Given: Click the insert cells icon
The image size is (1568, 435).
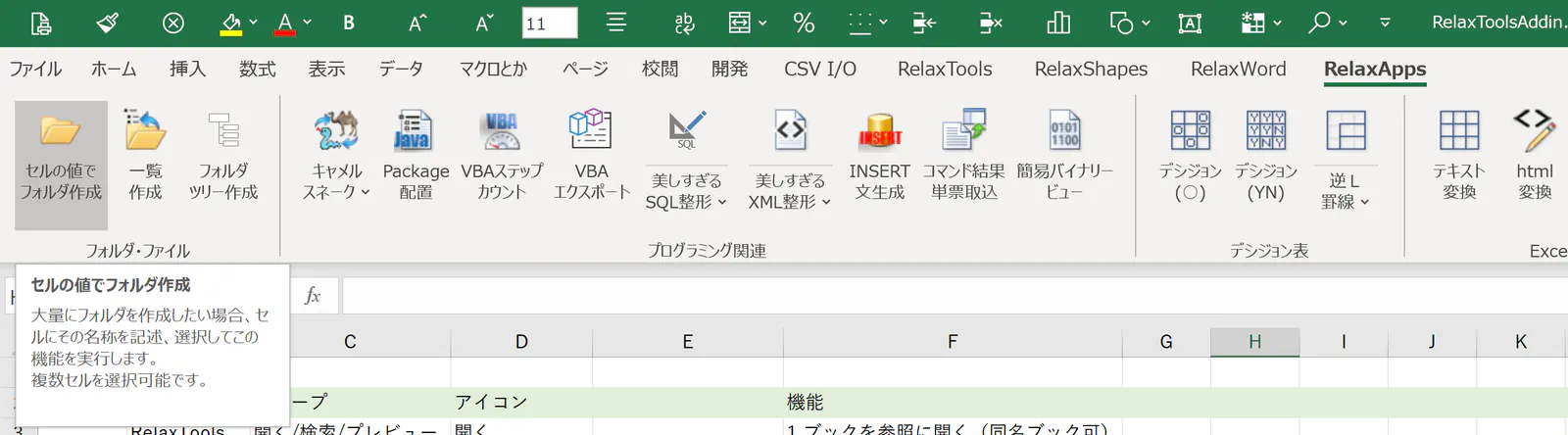Looking at the screenshot, I should (x=924, y=23).
